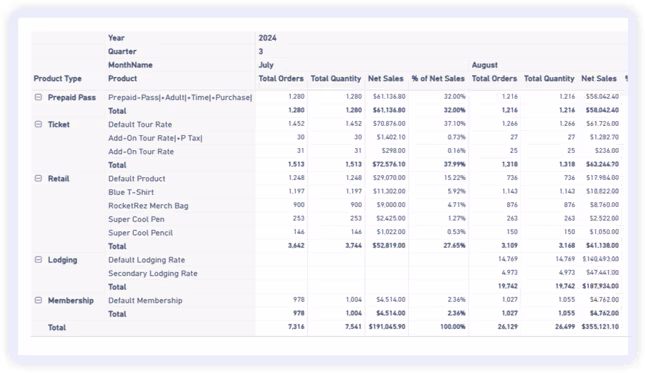Click the 3,642 Retail total orders cell
Image resolution: width=646 pixels, height=373 pixels.
pos(296,245)
